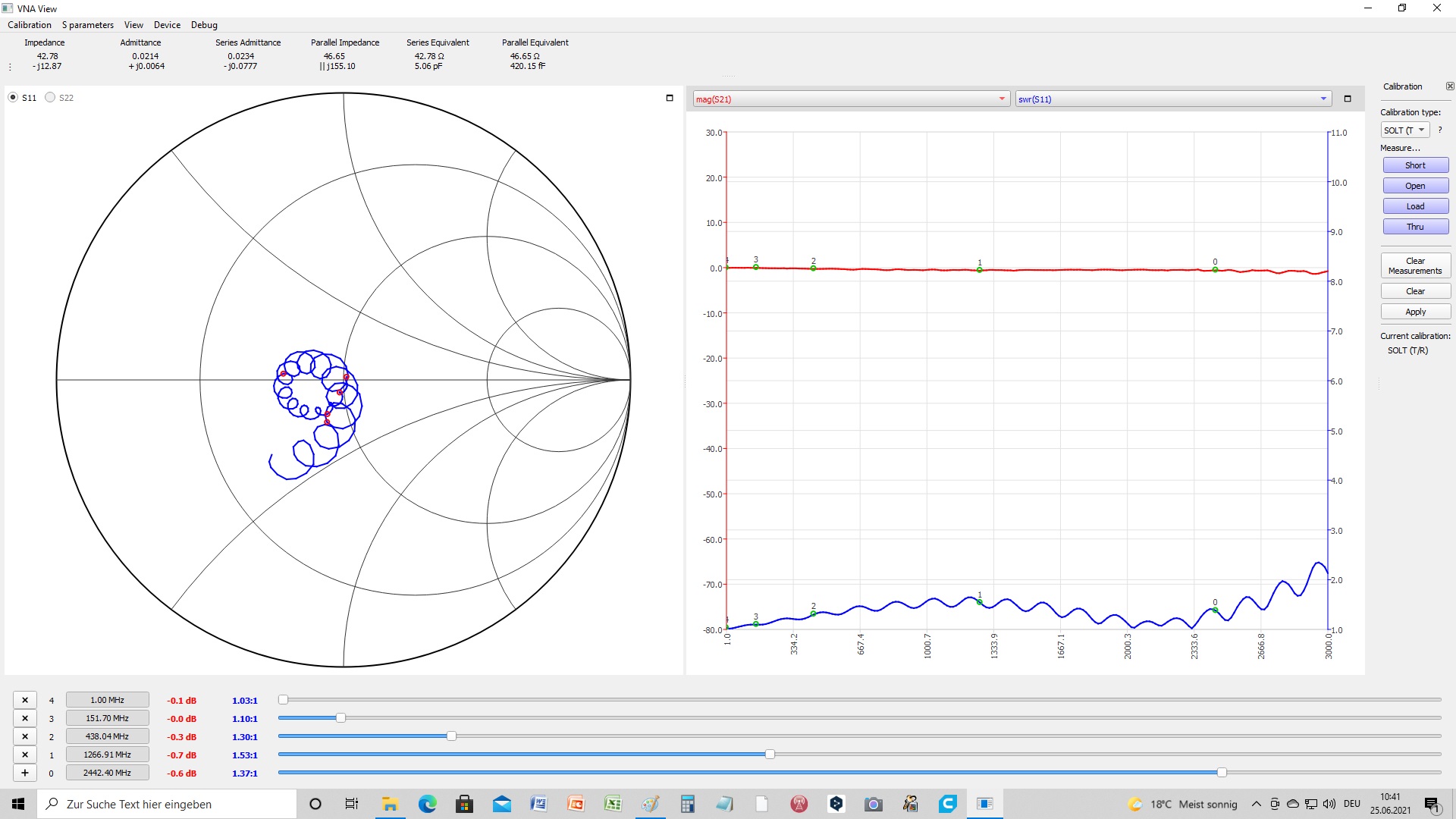Screen dimensions: 1456x819
Task: Click marker 1 SWR reading 1.53:1
Action: click(245, 755)
